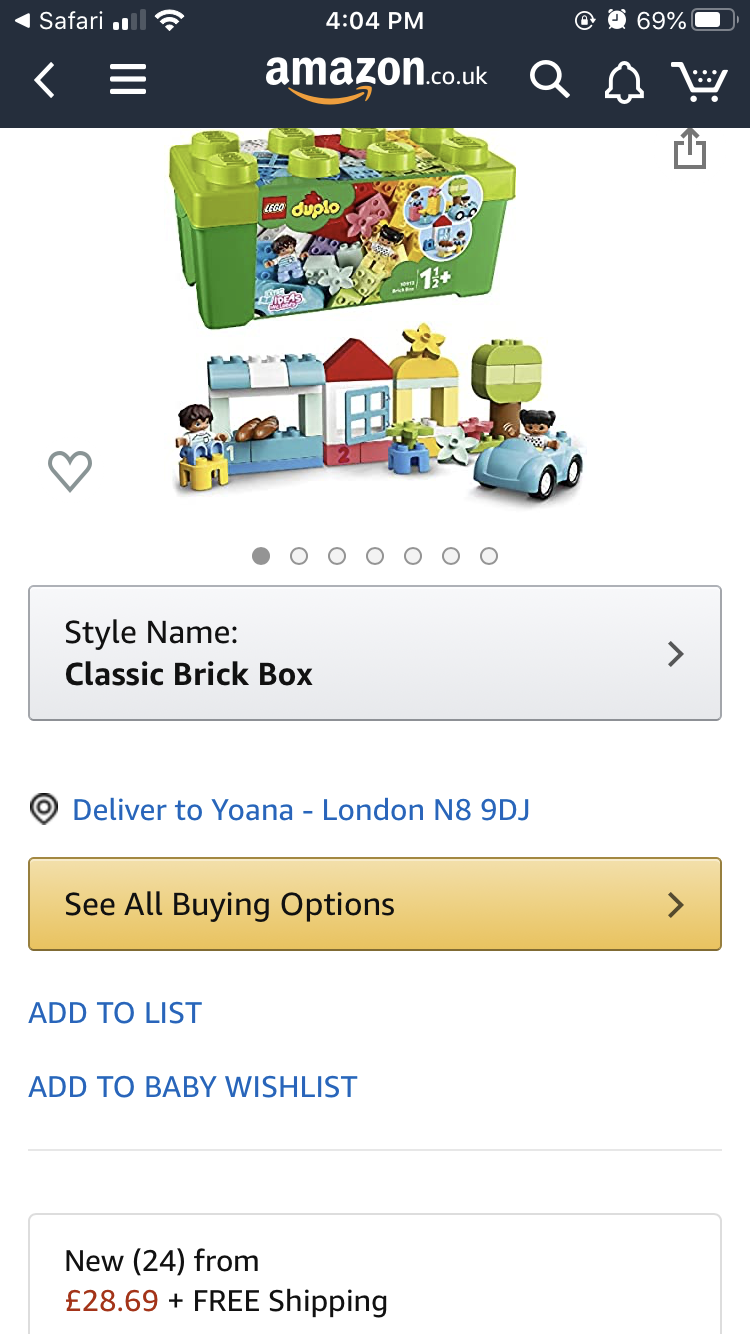Tap the delivery location pin icon
The width and height of the screenshot is (750, 1334).
[x=44, y=809]
